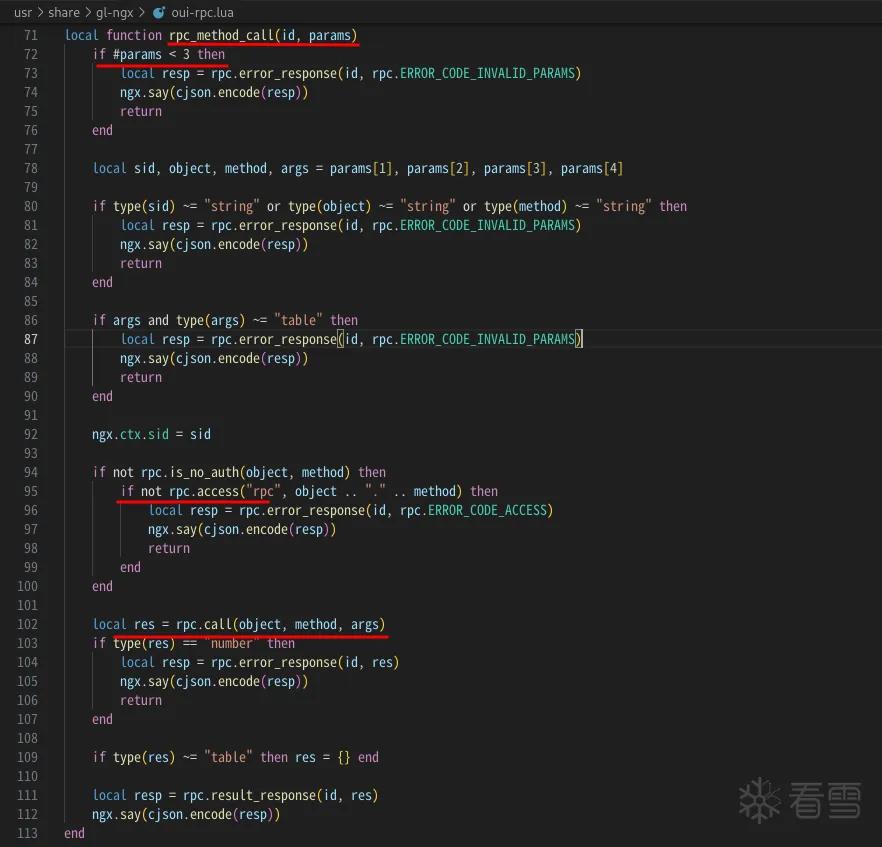Click line number 71 in gutter
882x847 pixels.
click(x=31, y=35)
